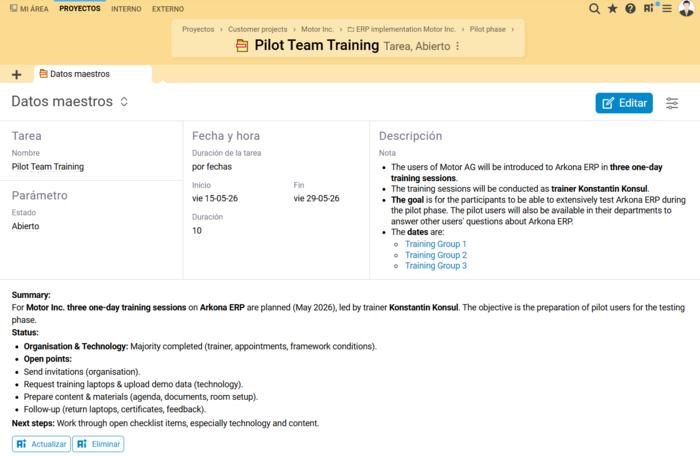This screenshot has width=700, height=456.
Task: Click the Eliminar AI summary button
Action: point(98,444)
